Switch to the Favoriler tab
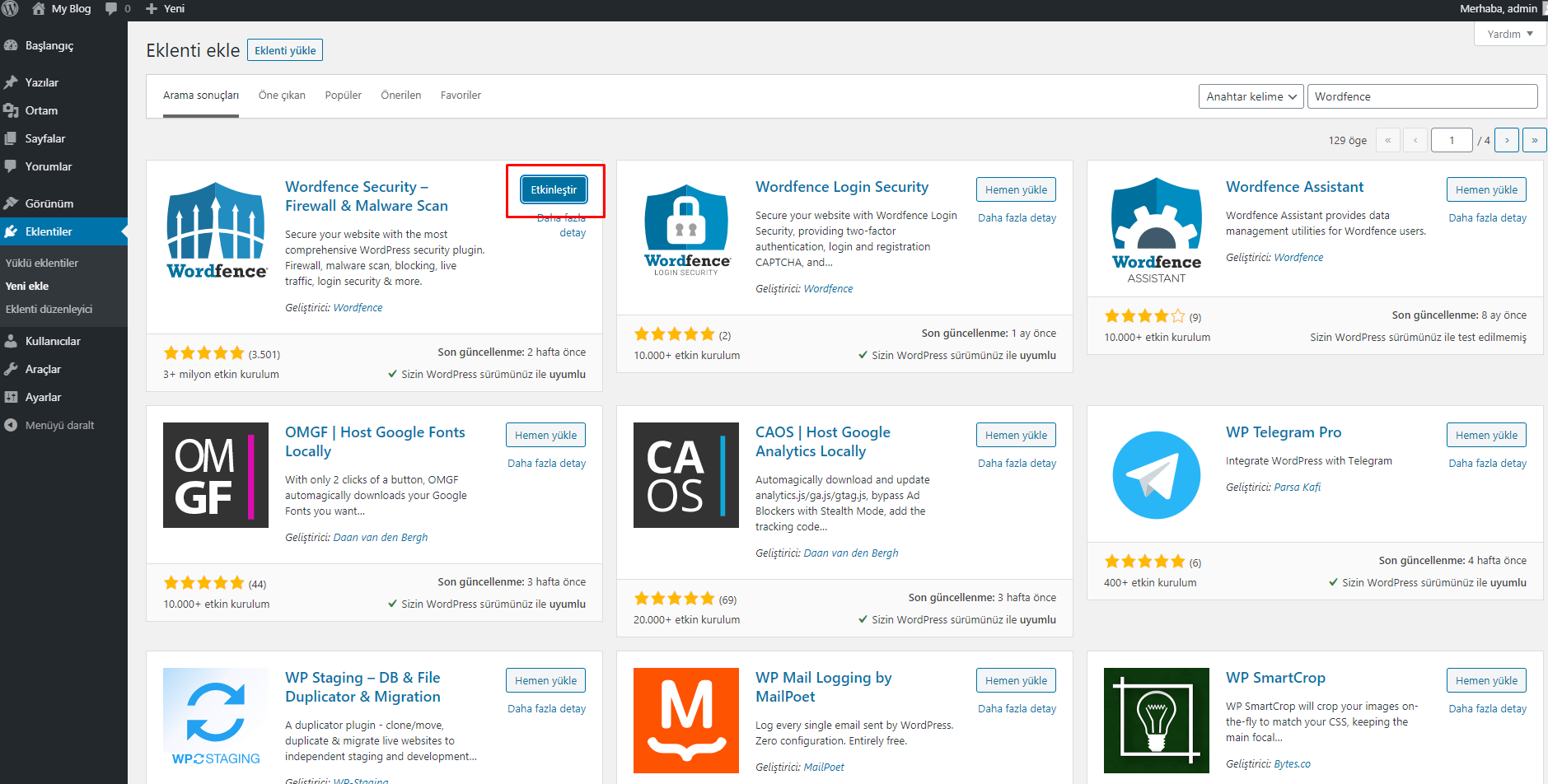Image resolution: width=1548 pixels, height=784 pixels. coord(461,96)
